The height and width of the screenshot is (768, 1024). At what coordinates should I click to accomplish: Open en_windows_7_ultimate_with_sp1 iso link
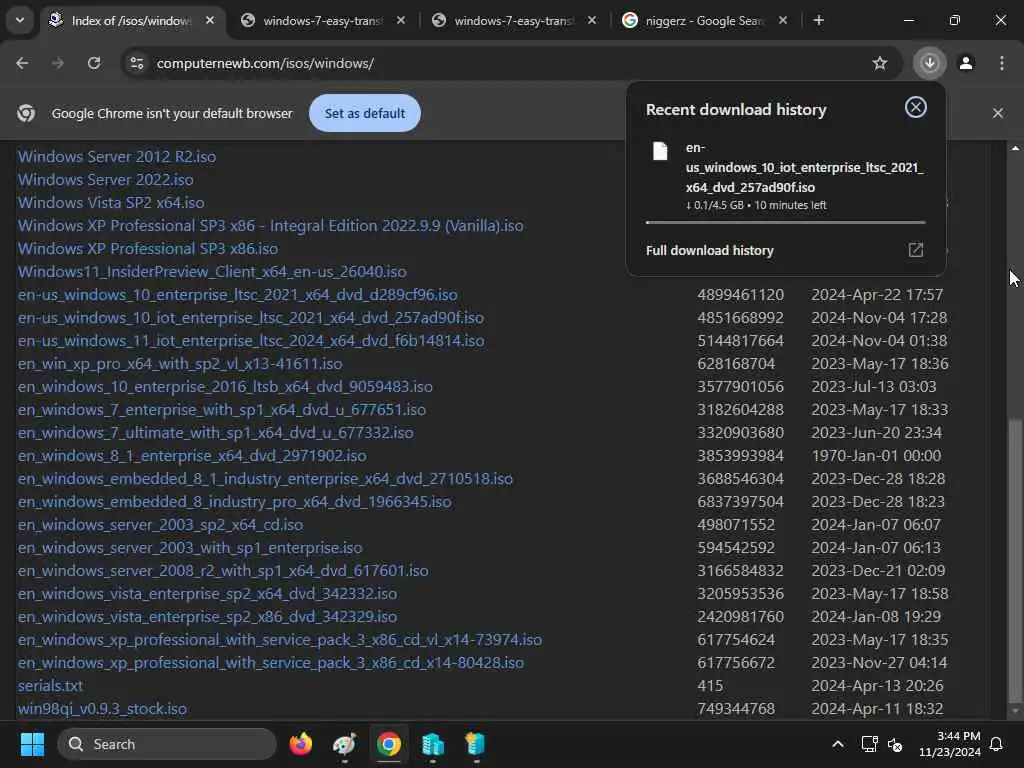(x=215, y=432)
